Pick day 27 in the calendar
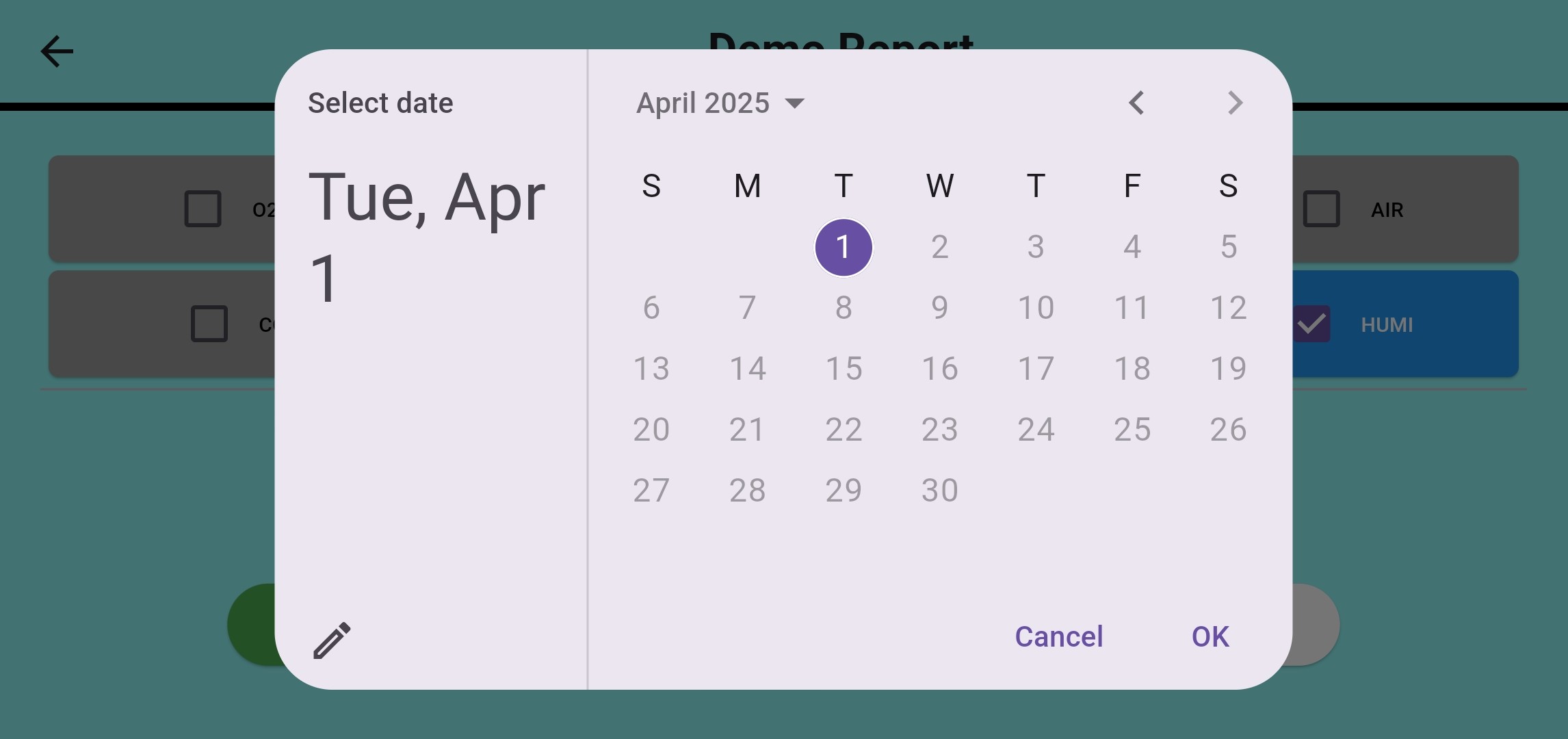 (651, 491)
